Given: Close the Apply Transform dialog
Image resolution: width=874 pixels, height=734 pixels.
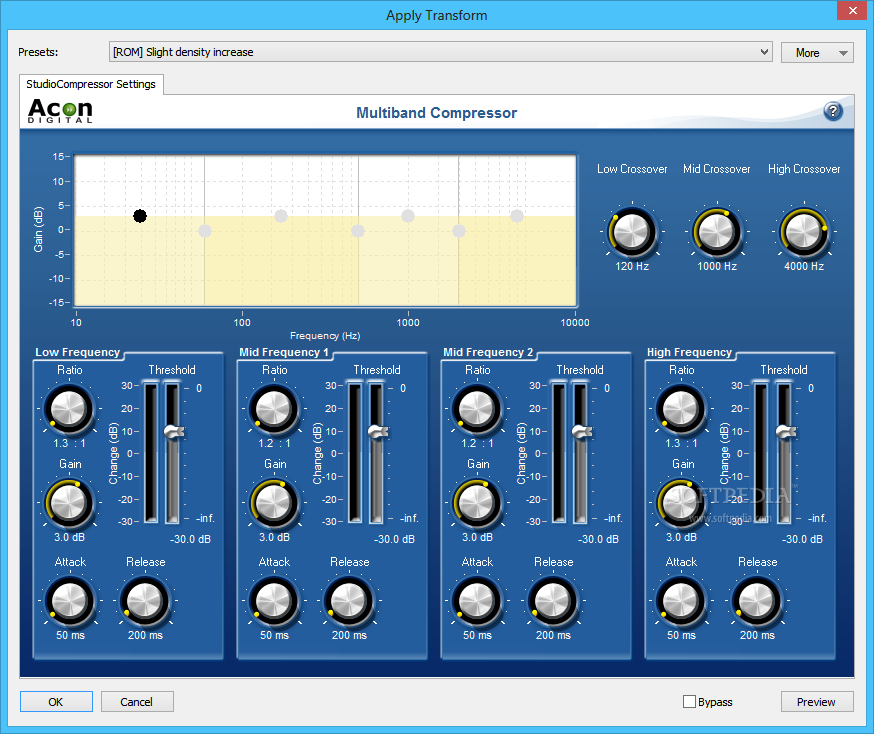Looking at the screenshot, I should pyautogui.click(x=852, y=10).
